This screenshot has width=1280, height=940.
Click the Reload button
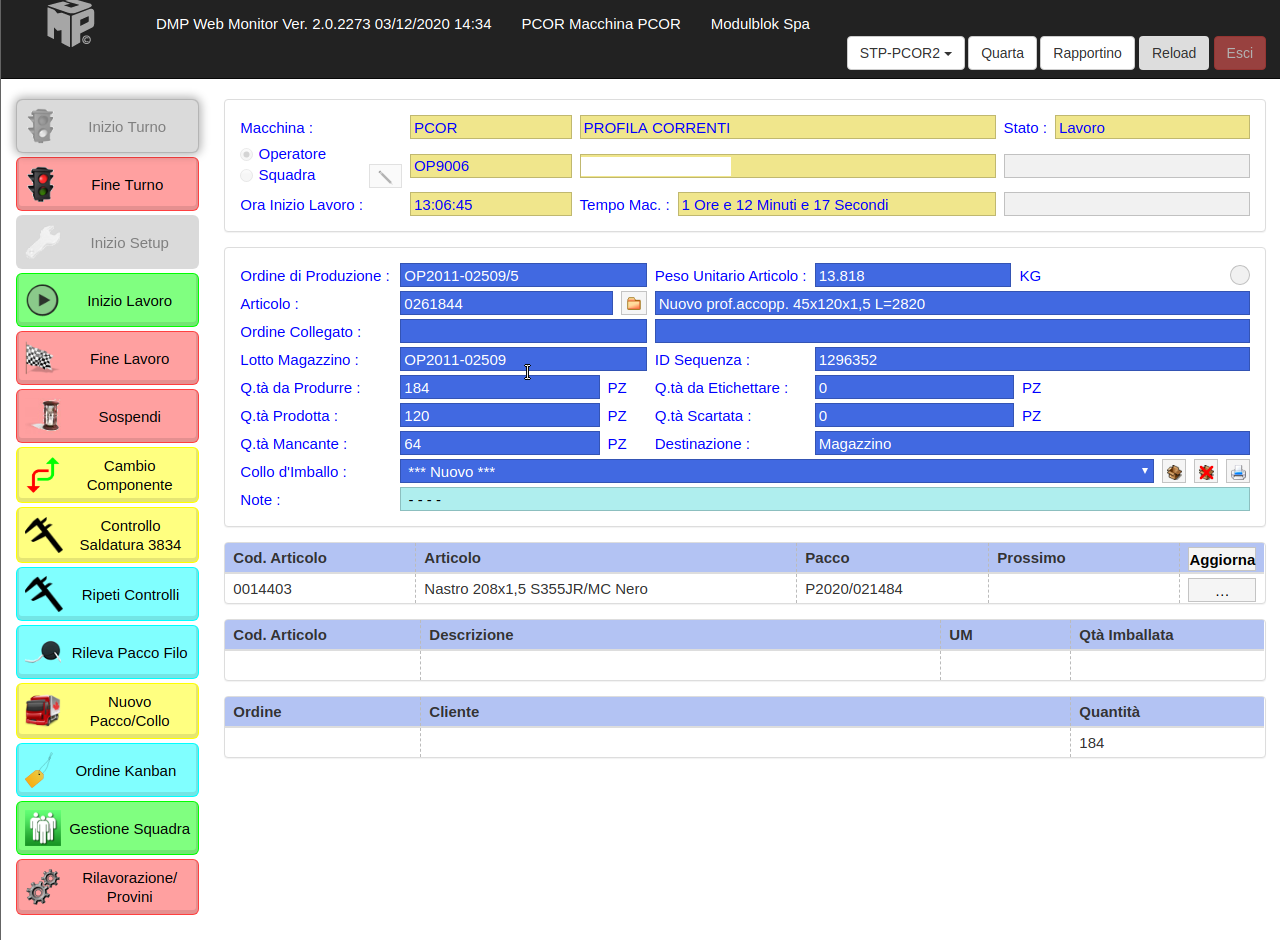[x=1173, y=53]
